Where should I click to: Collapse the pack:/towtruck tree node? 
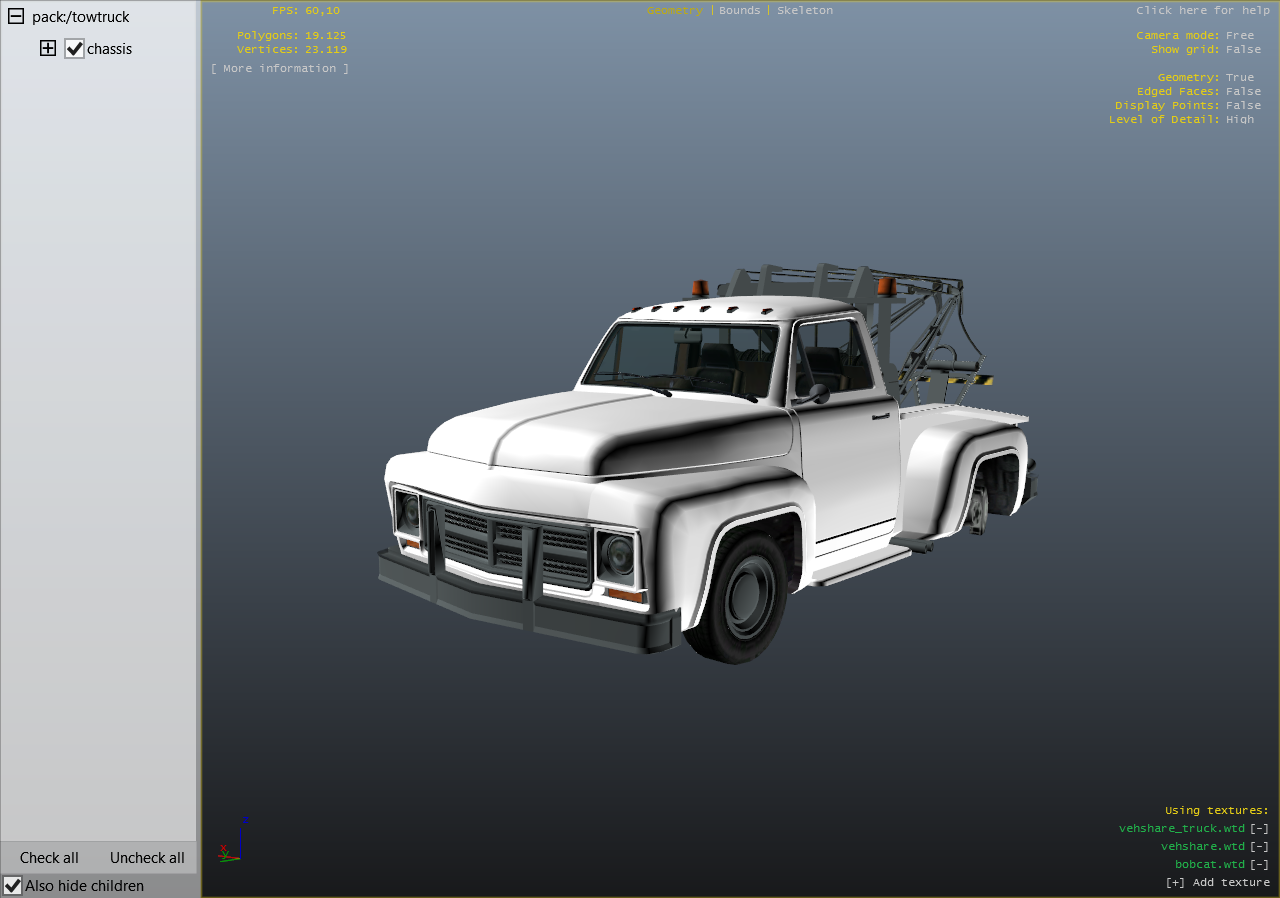16,17
